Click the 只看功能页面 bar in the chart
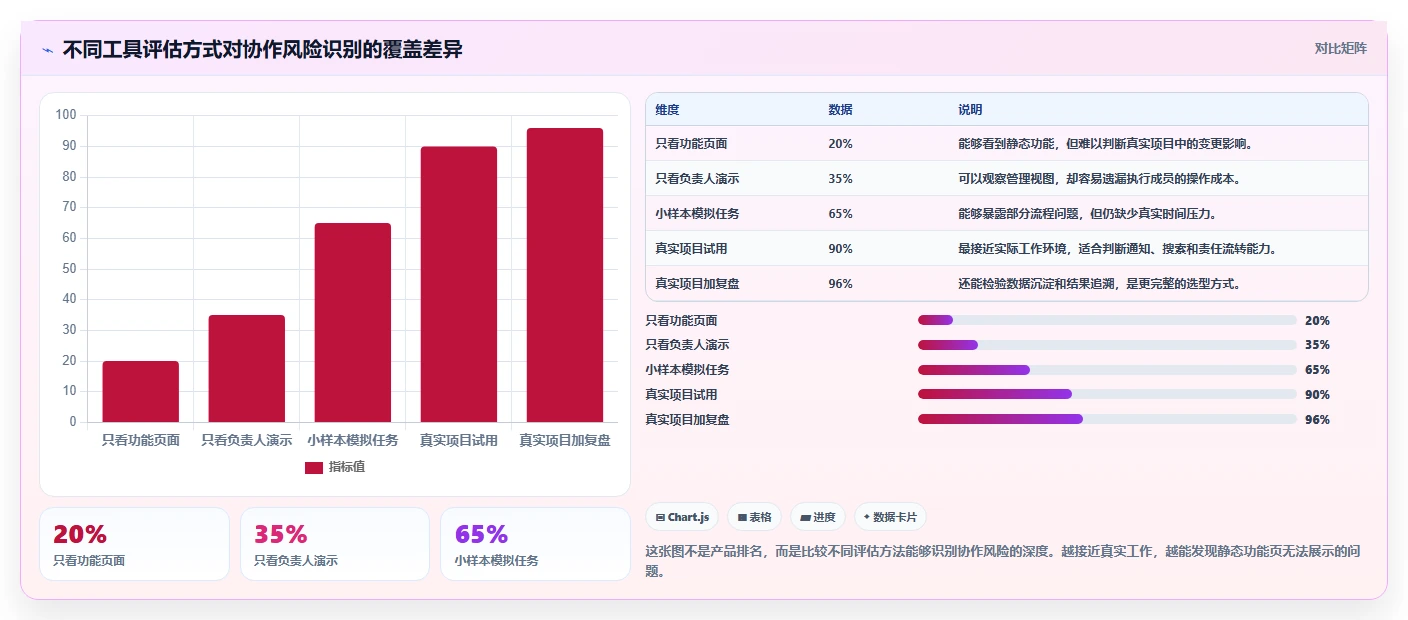1408x620 pixels. (141, 391)
